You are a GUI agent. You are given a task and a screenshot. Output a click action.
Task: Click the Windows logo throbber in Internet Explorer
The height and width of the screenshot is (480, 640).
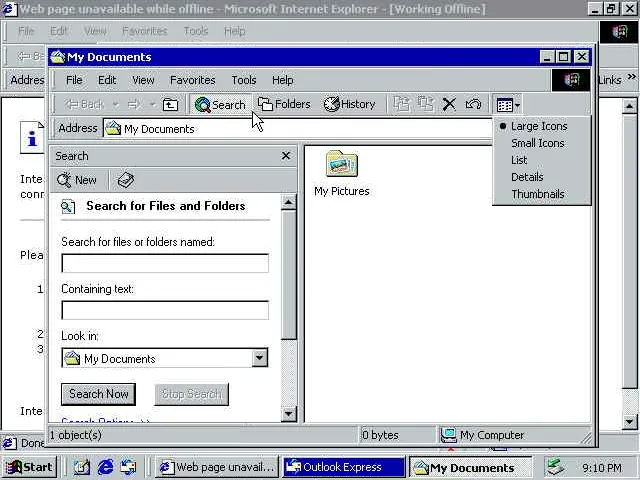[x=619, y=31]
